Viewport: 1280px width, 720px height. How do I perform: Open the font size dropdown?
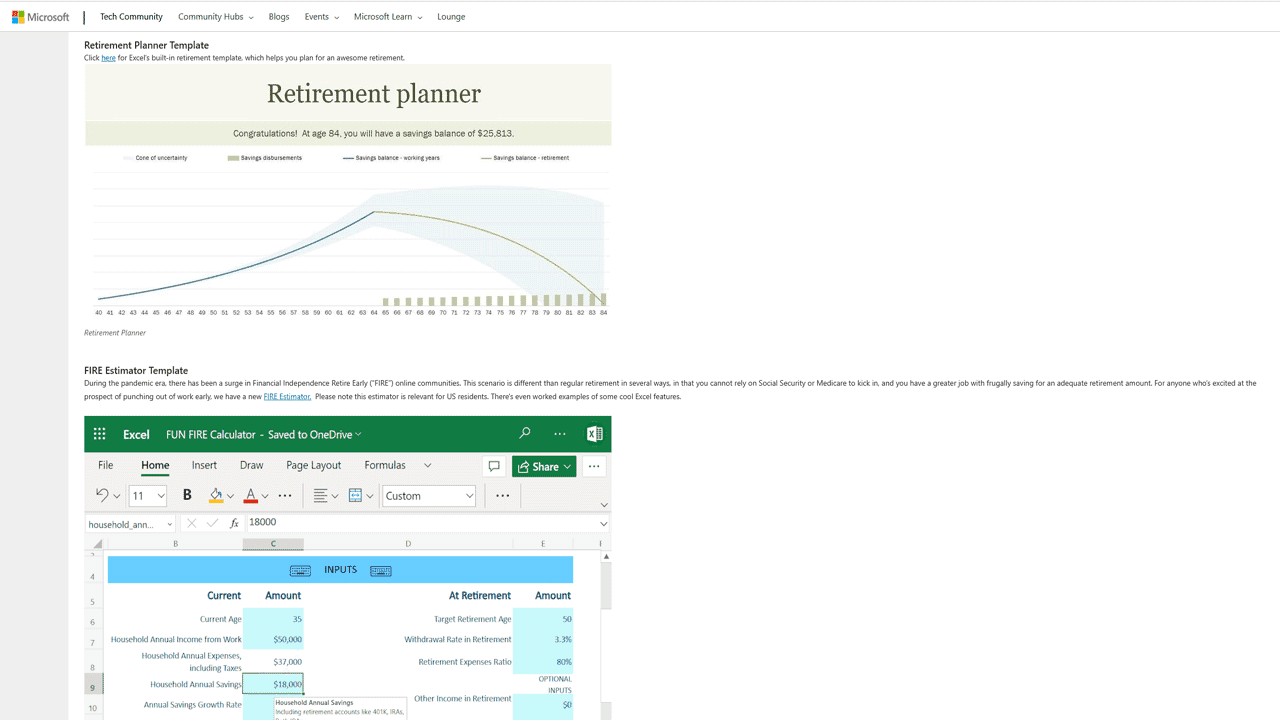pos(147,495)
